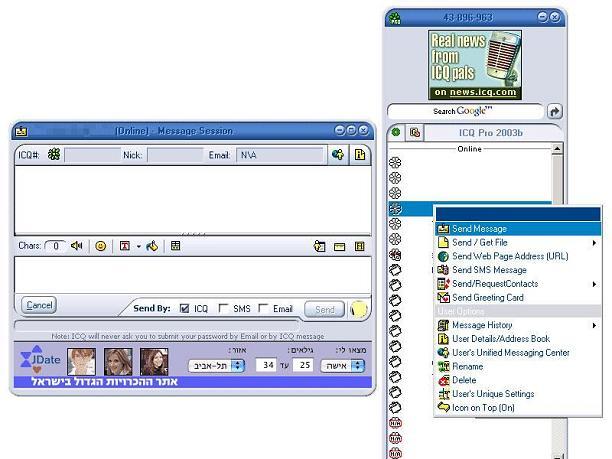Image resolution: width=612 pixels, height=459 pixels.
Task: Click the history folder icon in message toolbar
Action: (x=319, y=246)
